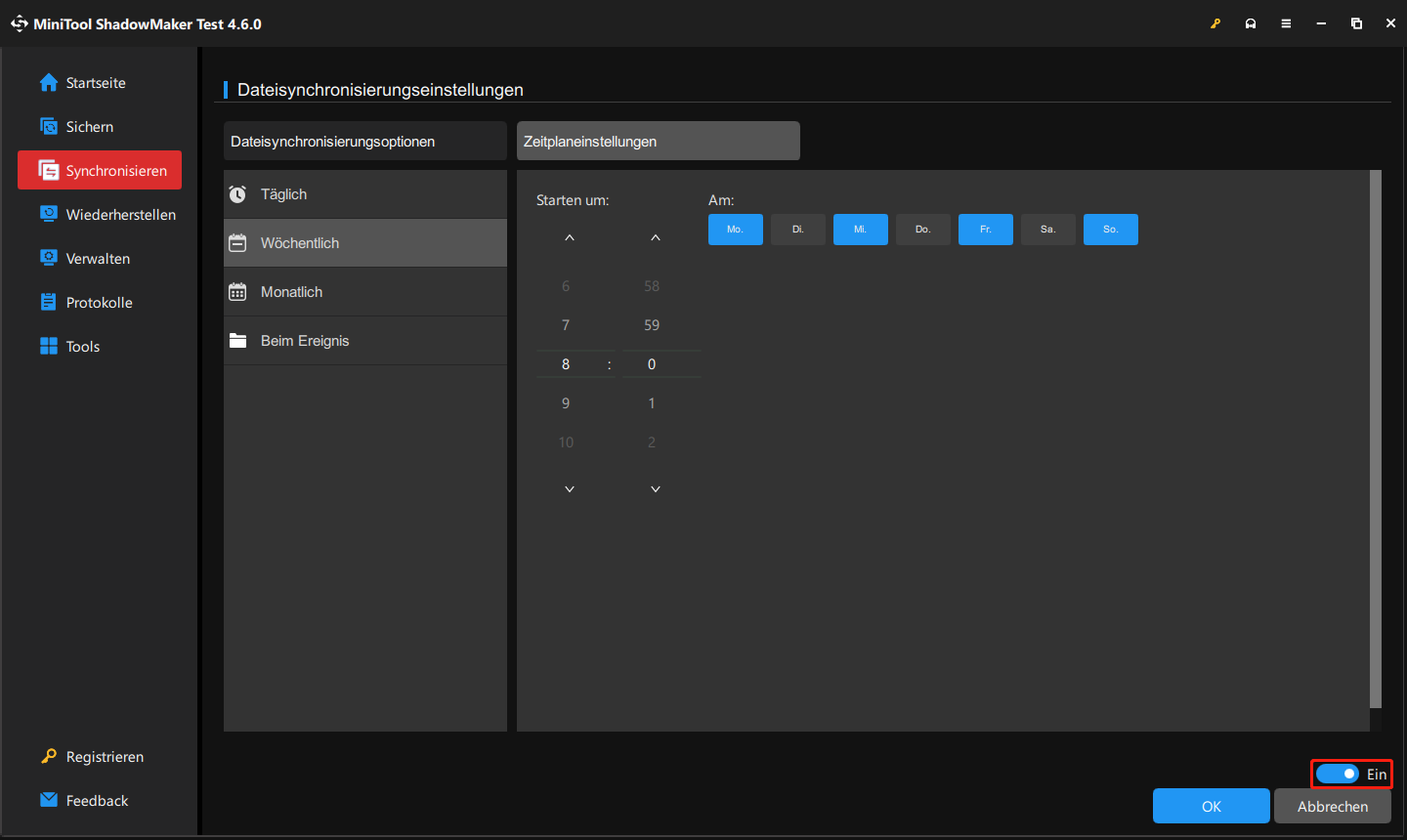The width and height of the screenshot is (1407, 840).
Task: Select minute 1 in time picker
Action: tap(652, 403)
